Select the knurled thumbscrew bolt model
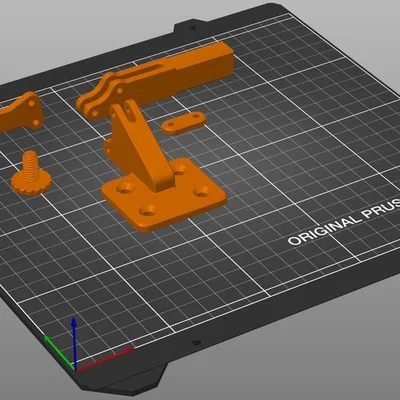This screenshot has width=400, height=400. tap(31, 174)
